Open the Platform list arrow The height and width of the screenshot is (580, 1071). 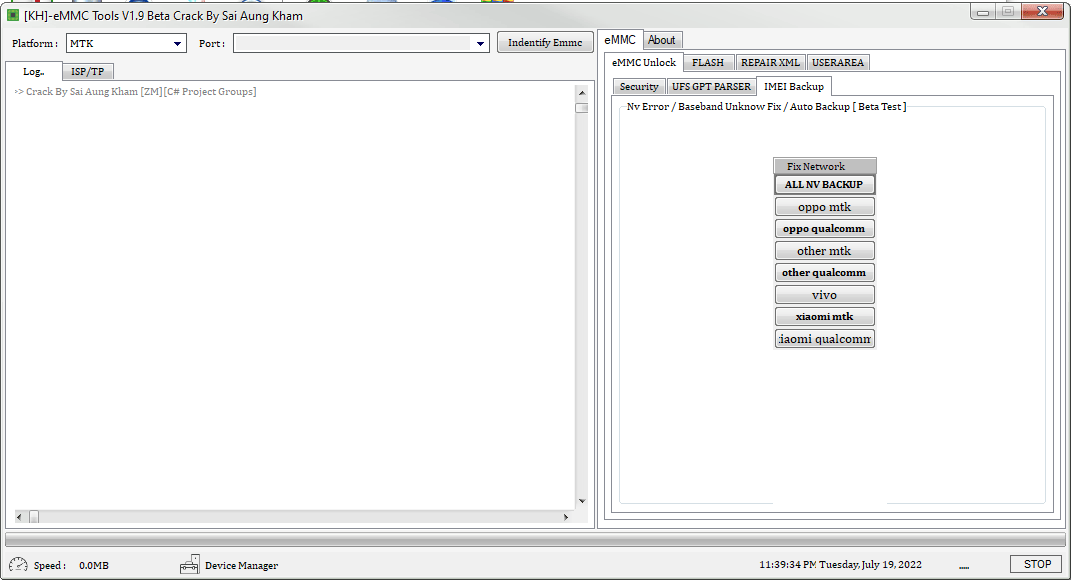pyautogui.click(x=181, y=43)
